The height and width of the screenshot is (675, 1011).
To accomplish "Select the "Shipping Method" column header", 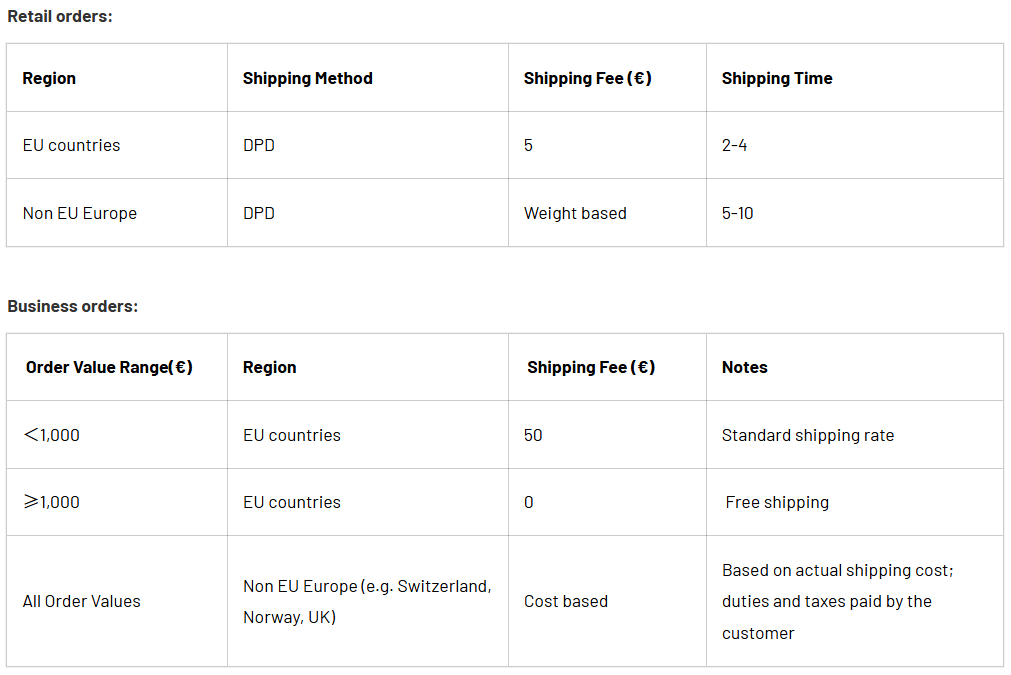I will click(x=307, y=78).
